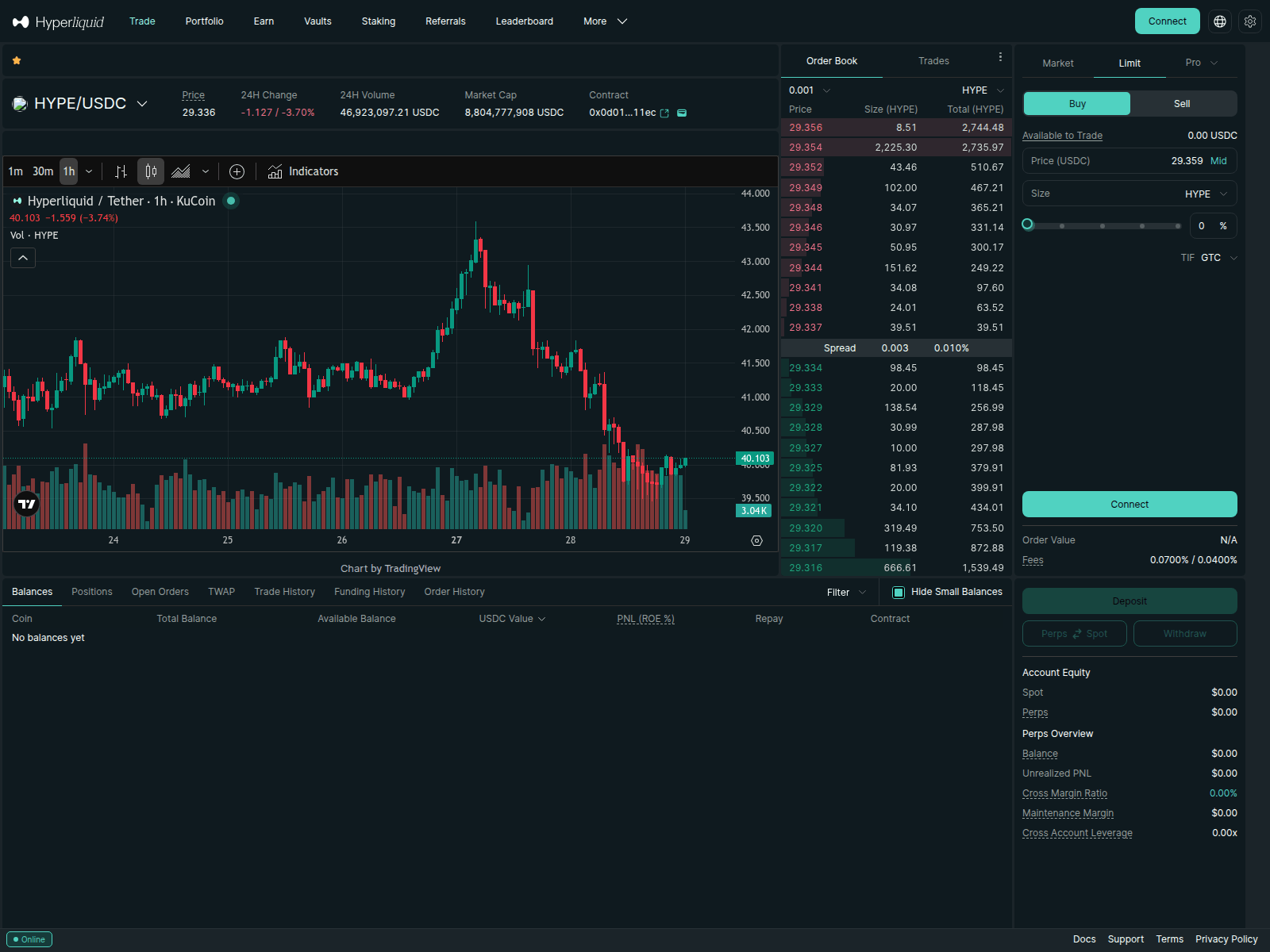Image resolution: width=1270 pixels, height=952 pixels.
Task: Set price to Mid
Action: (x=1218, y=161)
